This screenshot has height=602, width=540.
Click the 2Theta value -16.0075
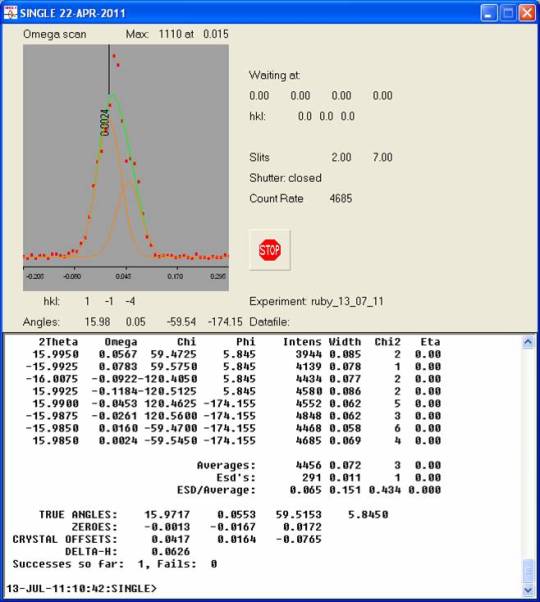coord(52,379)
